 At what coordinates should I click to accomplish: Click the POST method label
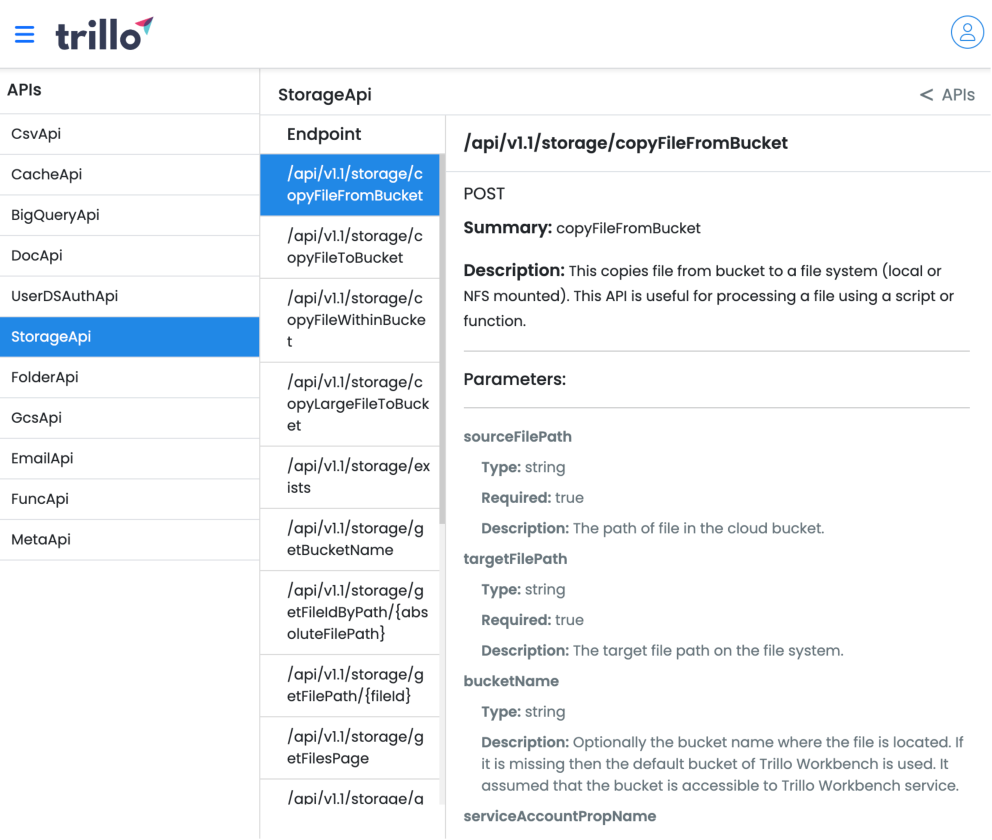(x=484, y=194)
